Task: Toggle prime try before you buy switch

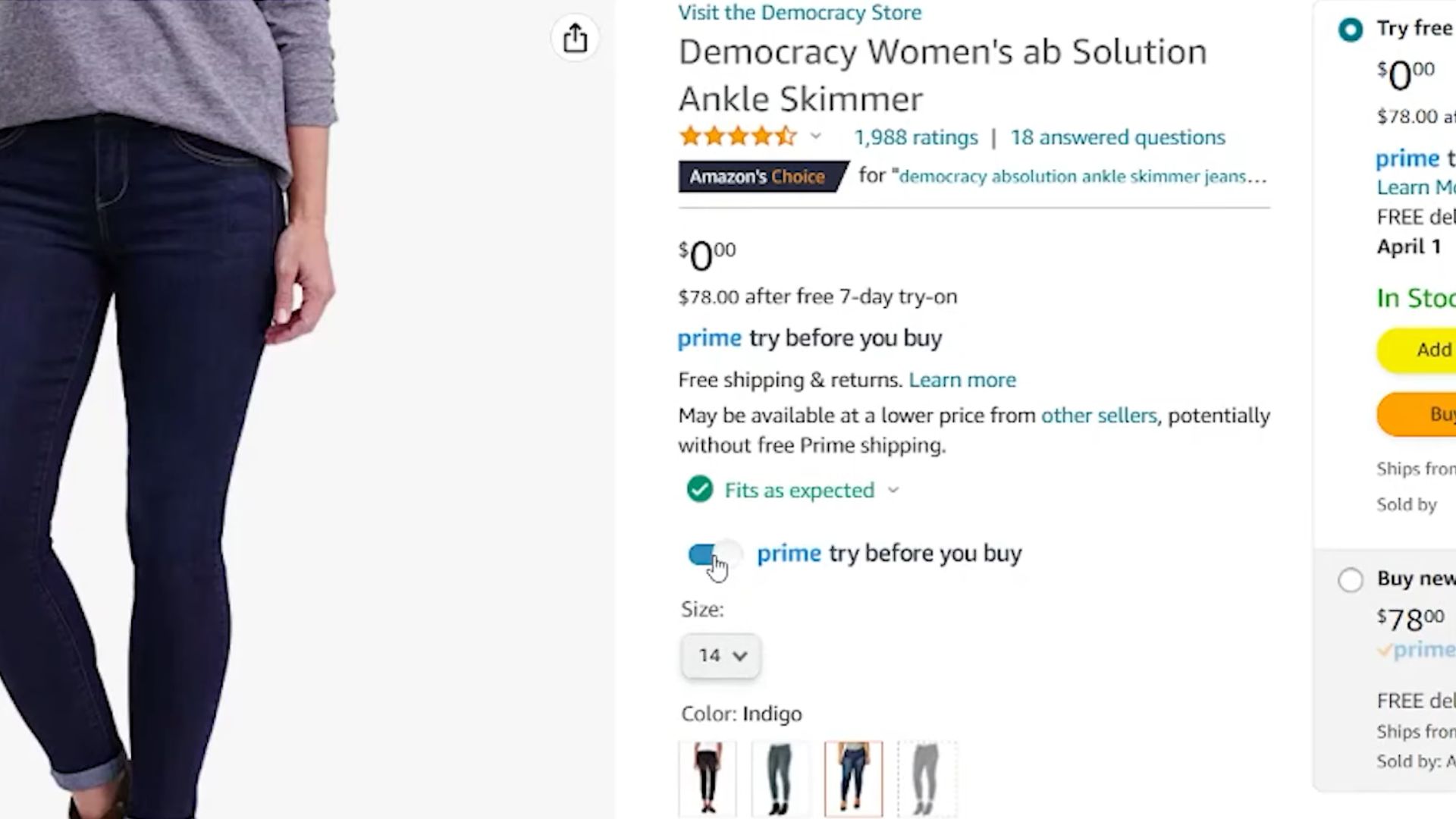Action: coord(713,554)
